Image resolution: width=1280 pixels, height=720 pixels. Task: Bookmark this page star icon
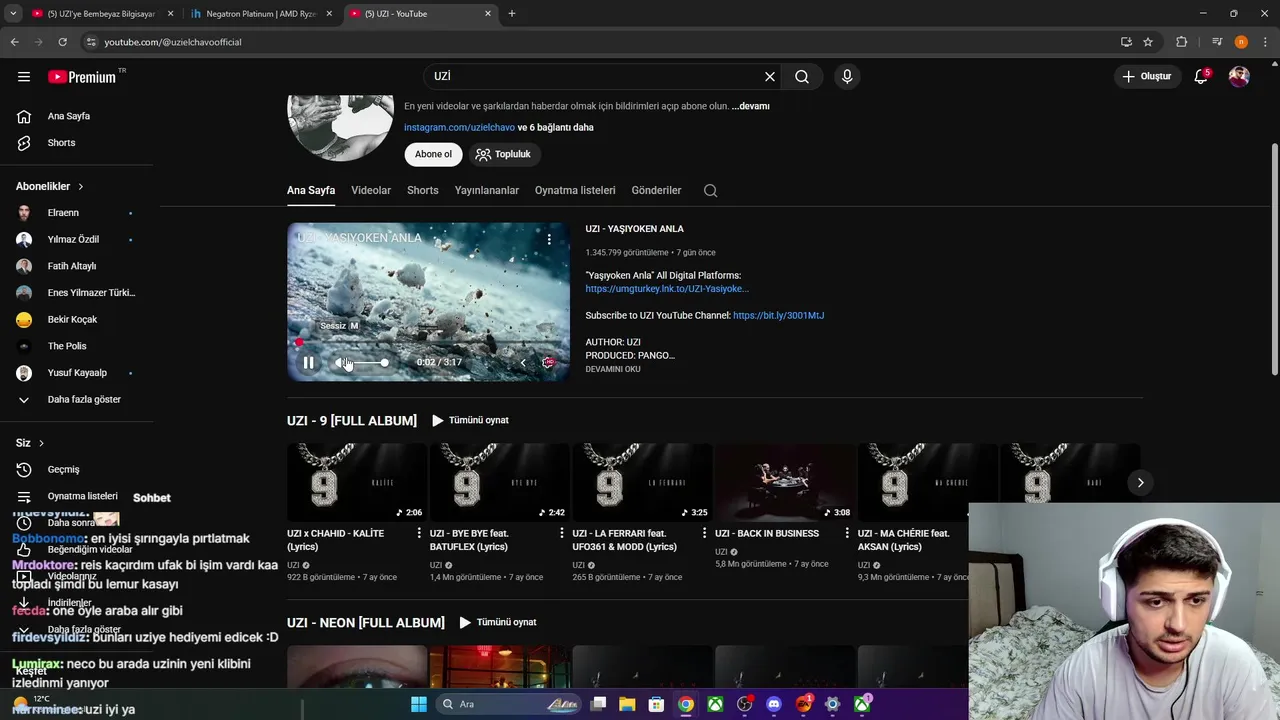[1148, 42]
